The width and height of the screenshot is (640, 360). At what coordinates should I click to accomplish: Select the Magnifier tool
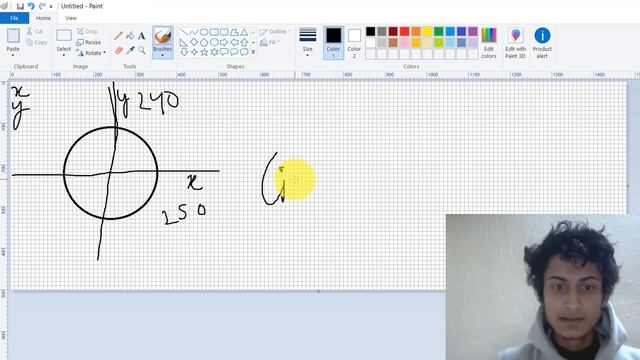tap(141, 51)
